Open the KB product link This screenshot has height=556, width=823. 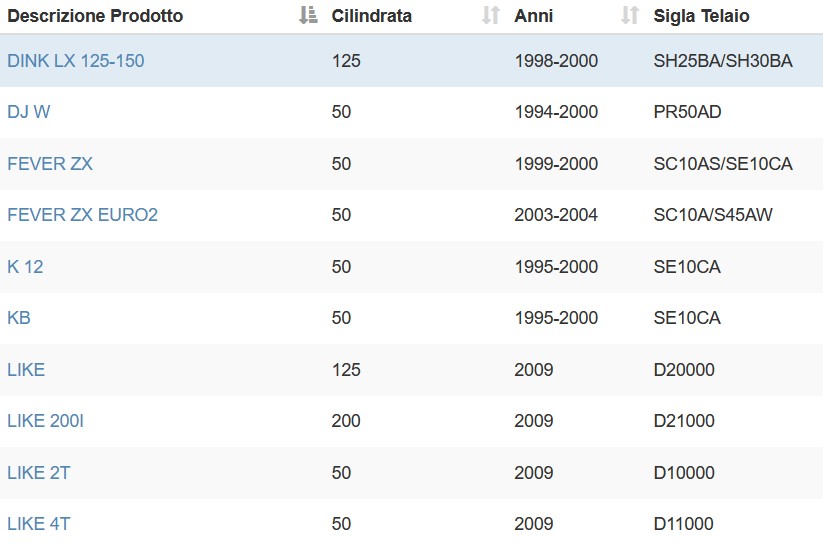[19, 318]
